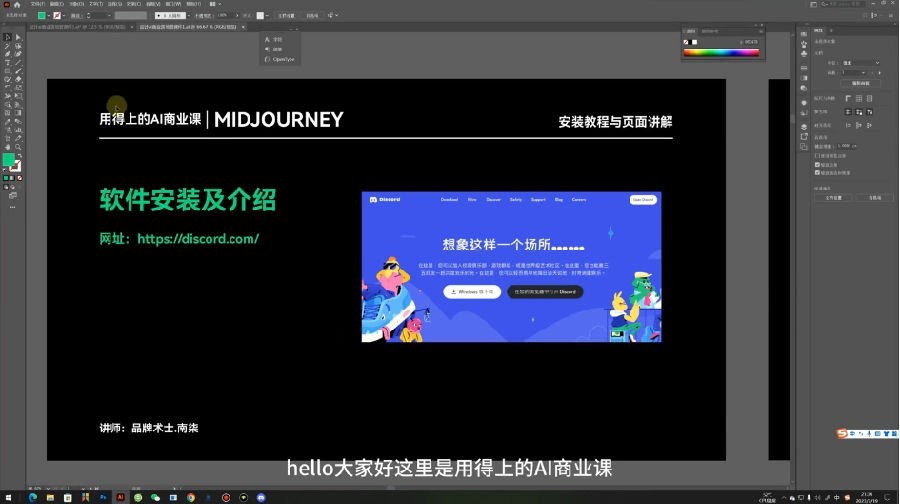Open the 帮助(H) menu
The image size is (900, 504).
(193, 4)
